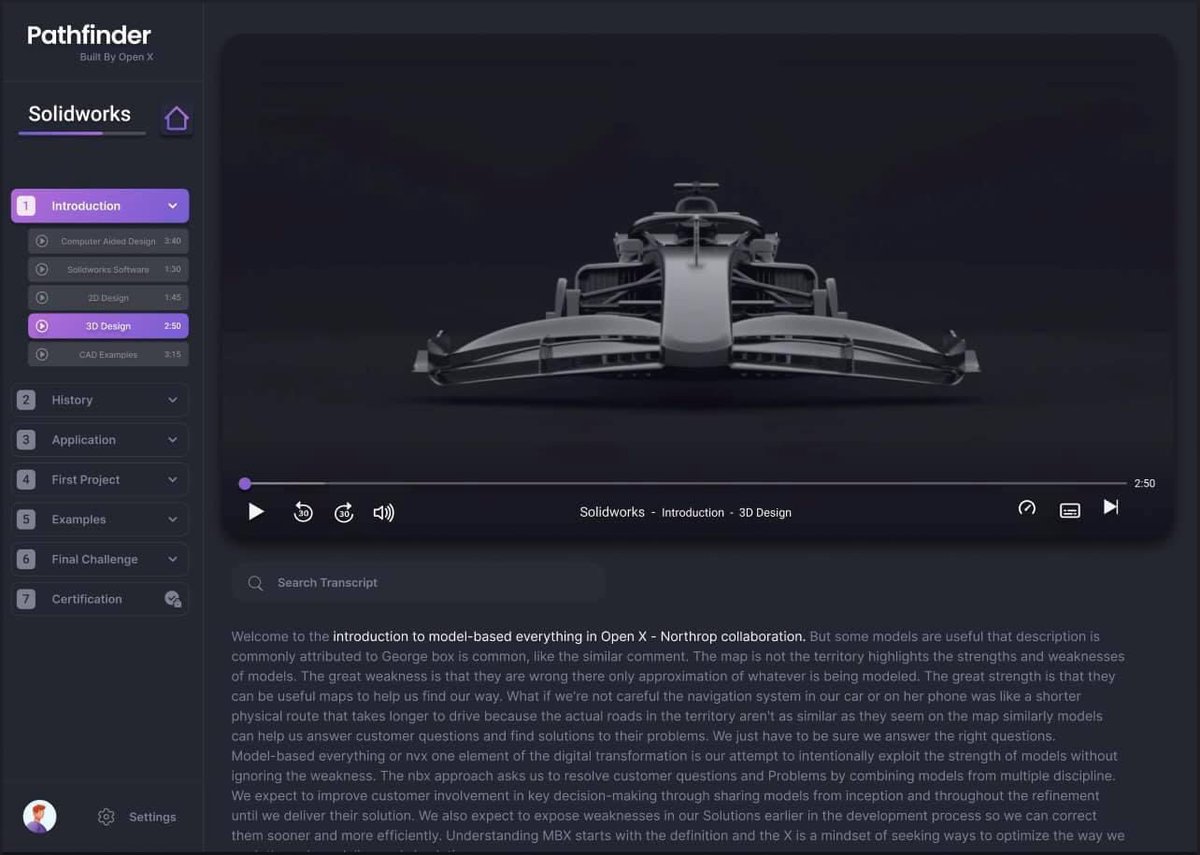Click the number 7 badge of Certification
The height and width of the screenshot is (855, 1200).
pyautogui.click(x=27, y=599)
